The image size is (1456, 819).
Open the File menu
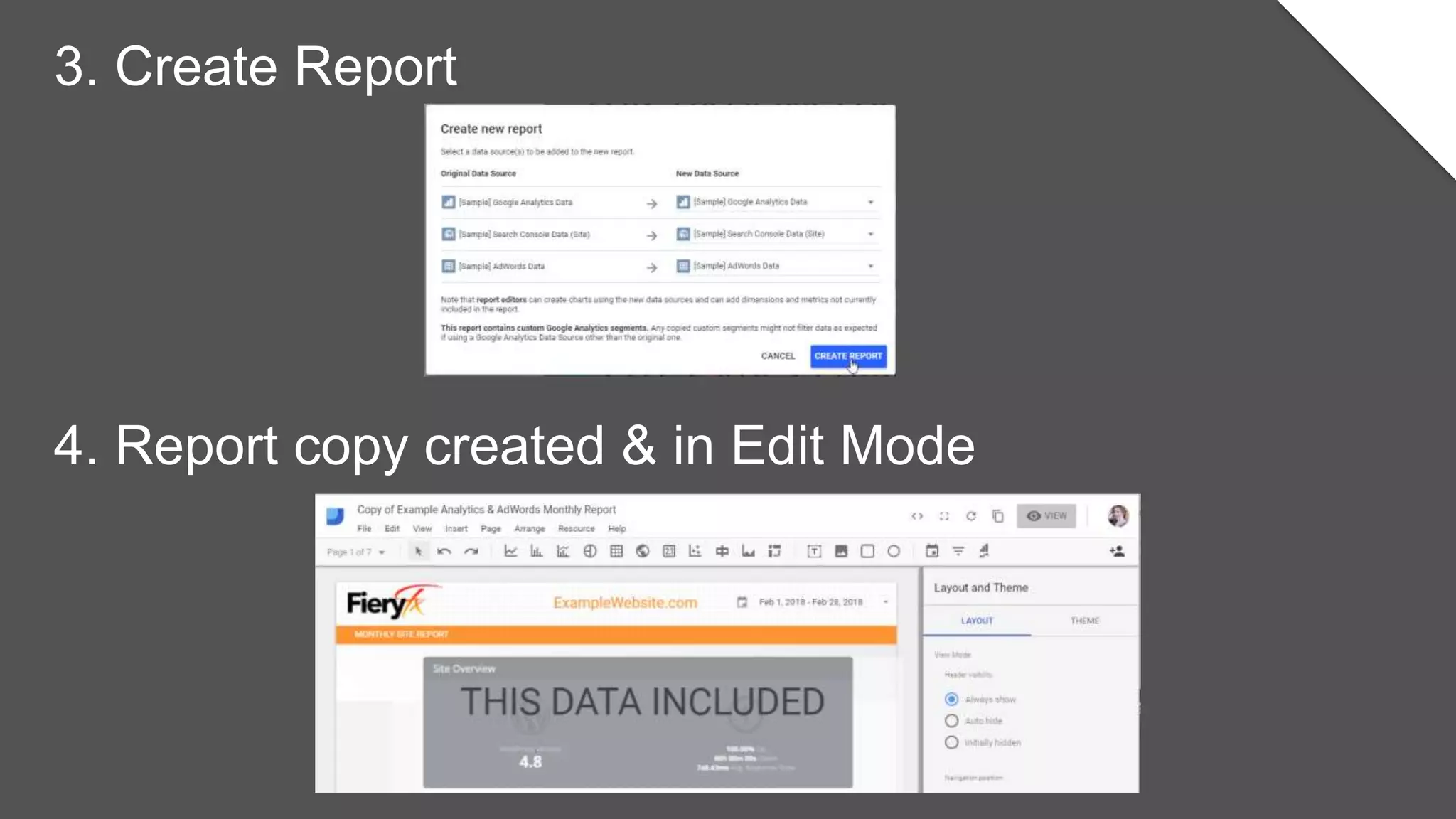pyautogui.click(x=364, y=529)
